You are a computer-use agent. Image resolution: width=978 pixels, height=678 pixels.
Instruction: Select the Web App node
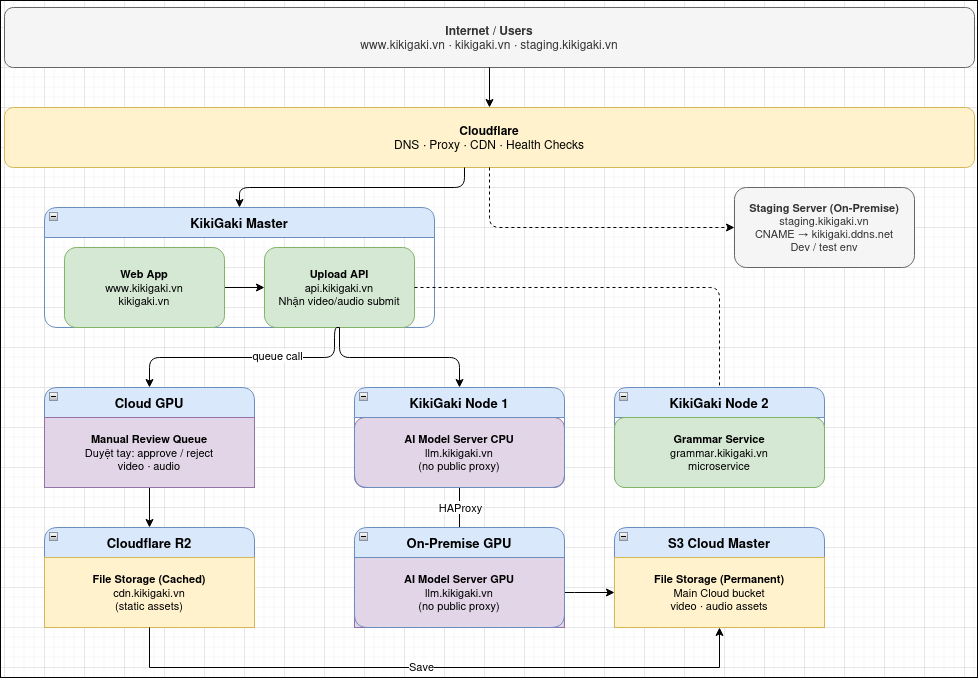point(144,288)
